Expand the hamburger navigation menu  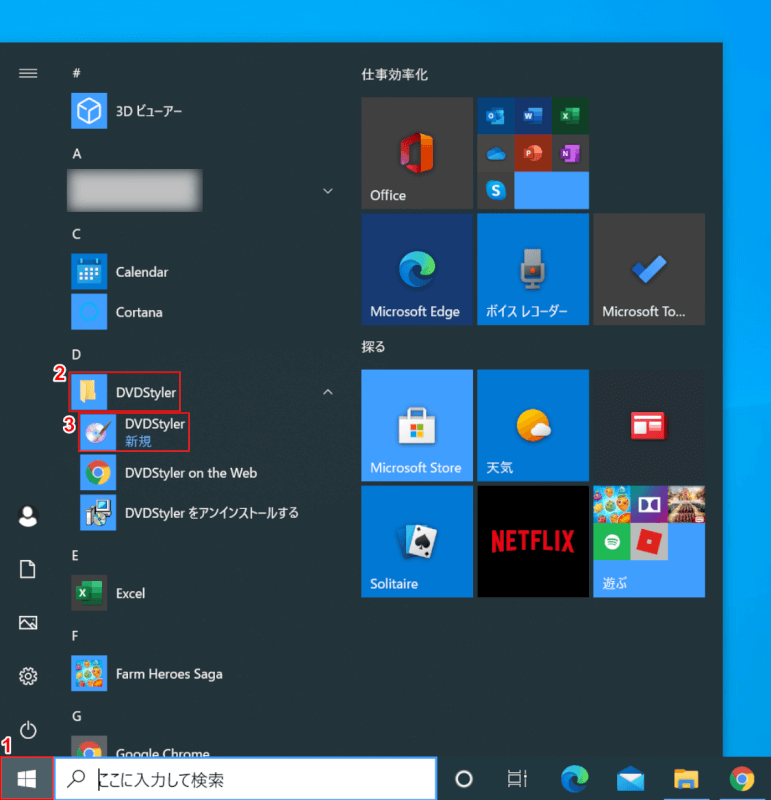click(28, 73)
